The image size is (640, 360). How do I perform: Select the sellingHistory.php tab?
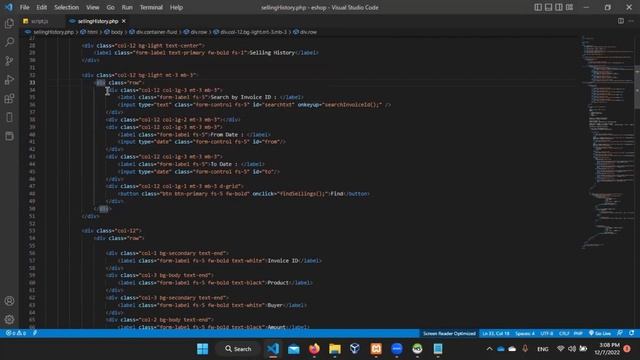(98, 21)
